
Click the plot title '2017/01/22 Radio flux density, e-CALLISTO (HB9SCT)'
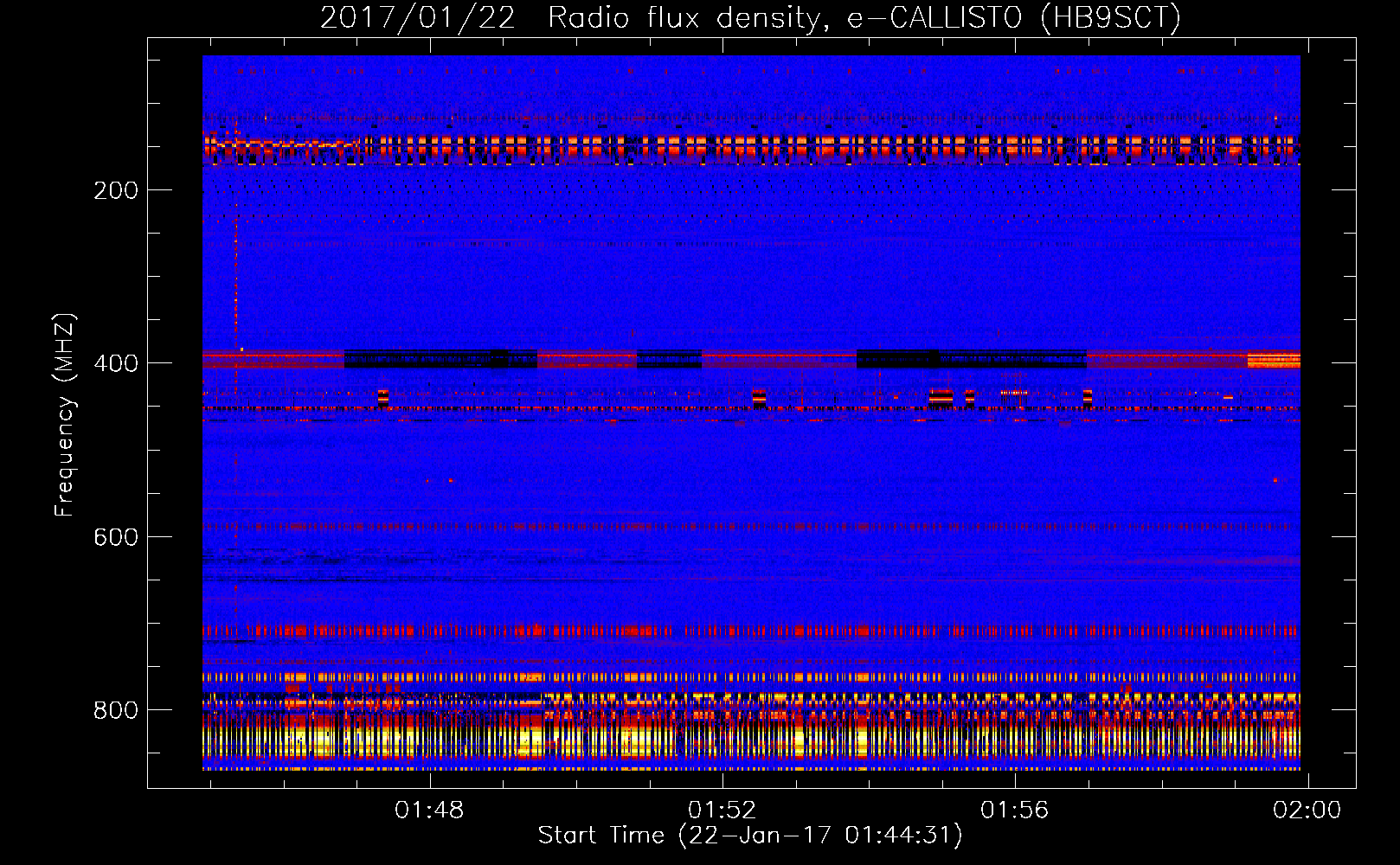pos(750,17)
